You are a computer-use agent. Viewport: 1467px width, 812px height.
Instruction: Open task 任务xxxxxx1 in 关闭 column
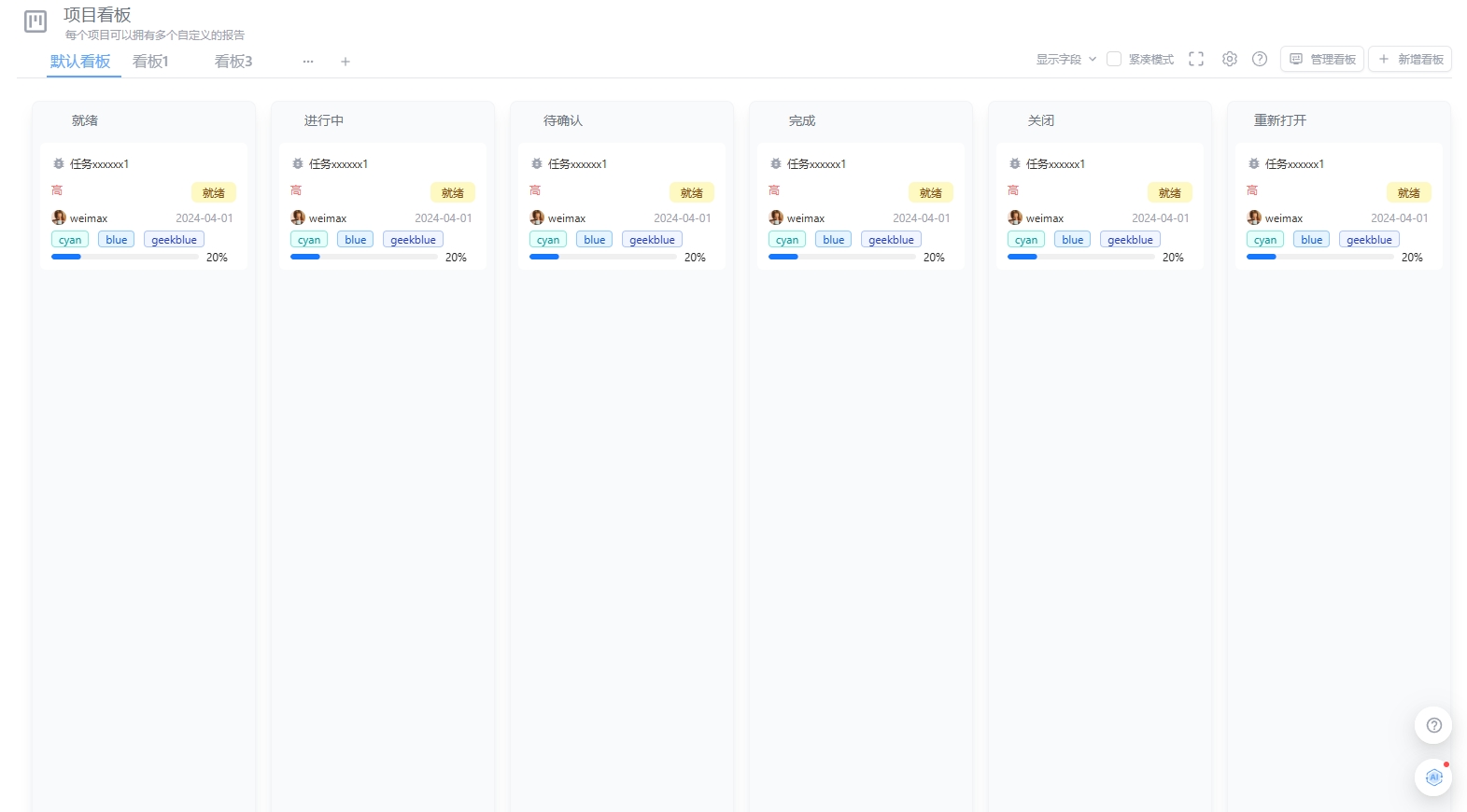pos(1055,164)
